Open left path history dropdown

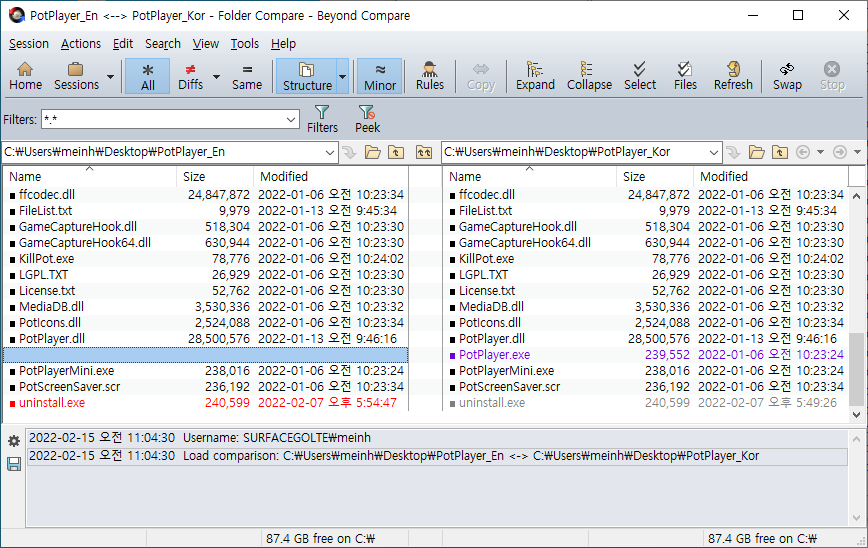[330, 152]
